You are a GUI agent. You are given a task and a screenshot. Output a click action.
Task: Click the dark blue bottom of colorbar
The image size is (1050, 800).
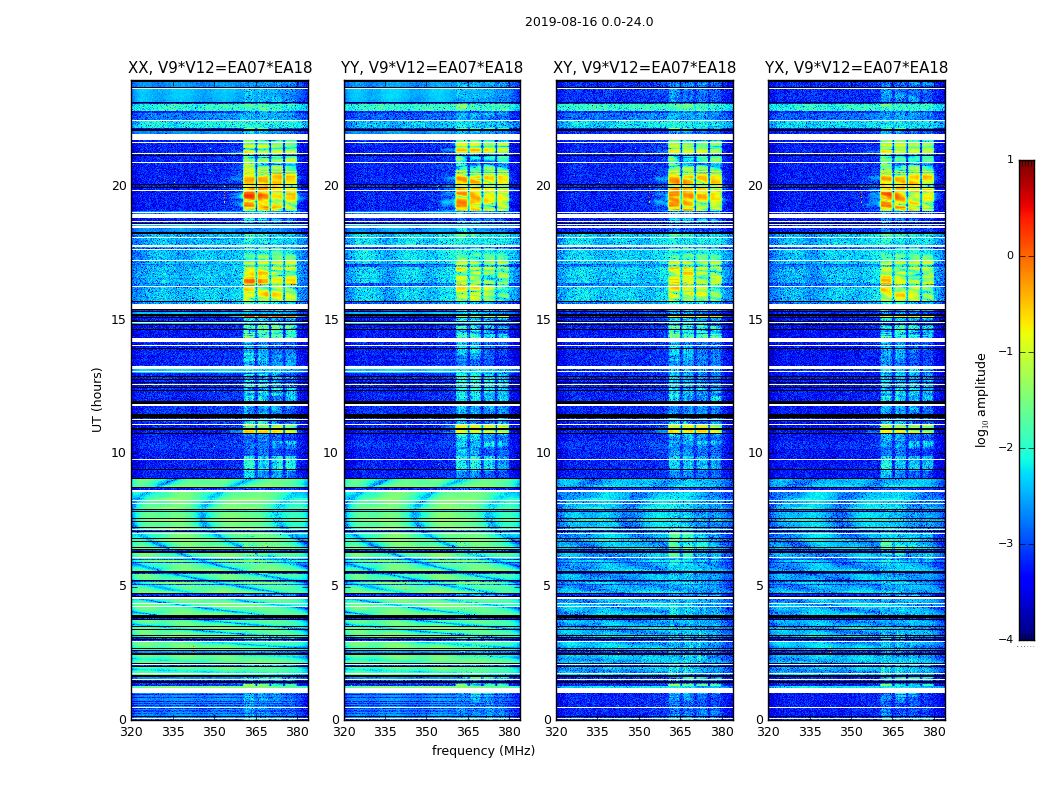click(x=1027, y=633)
